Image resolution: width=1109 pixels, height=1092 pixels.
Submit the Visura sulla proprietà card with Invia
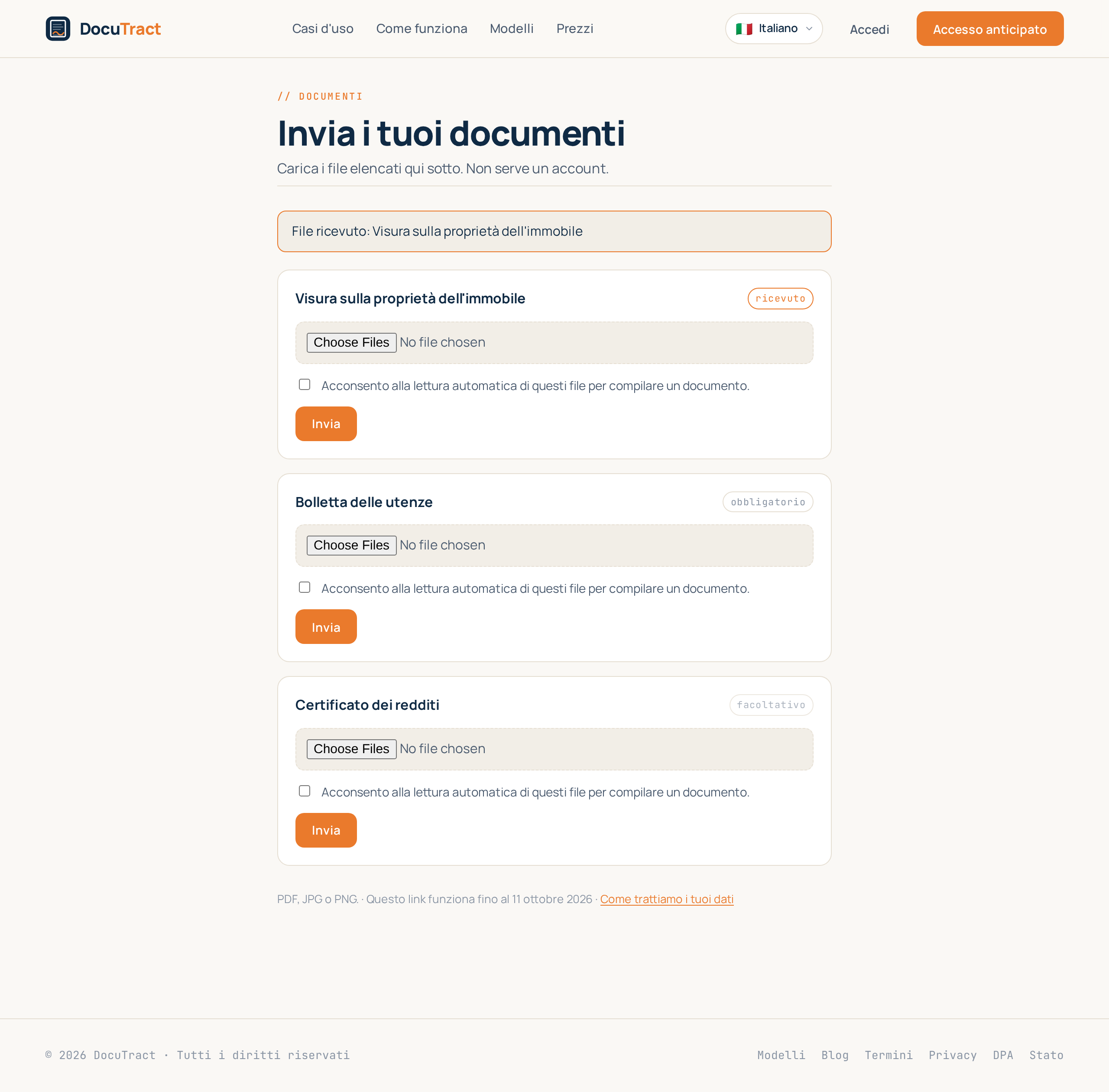click(326, 424)
